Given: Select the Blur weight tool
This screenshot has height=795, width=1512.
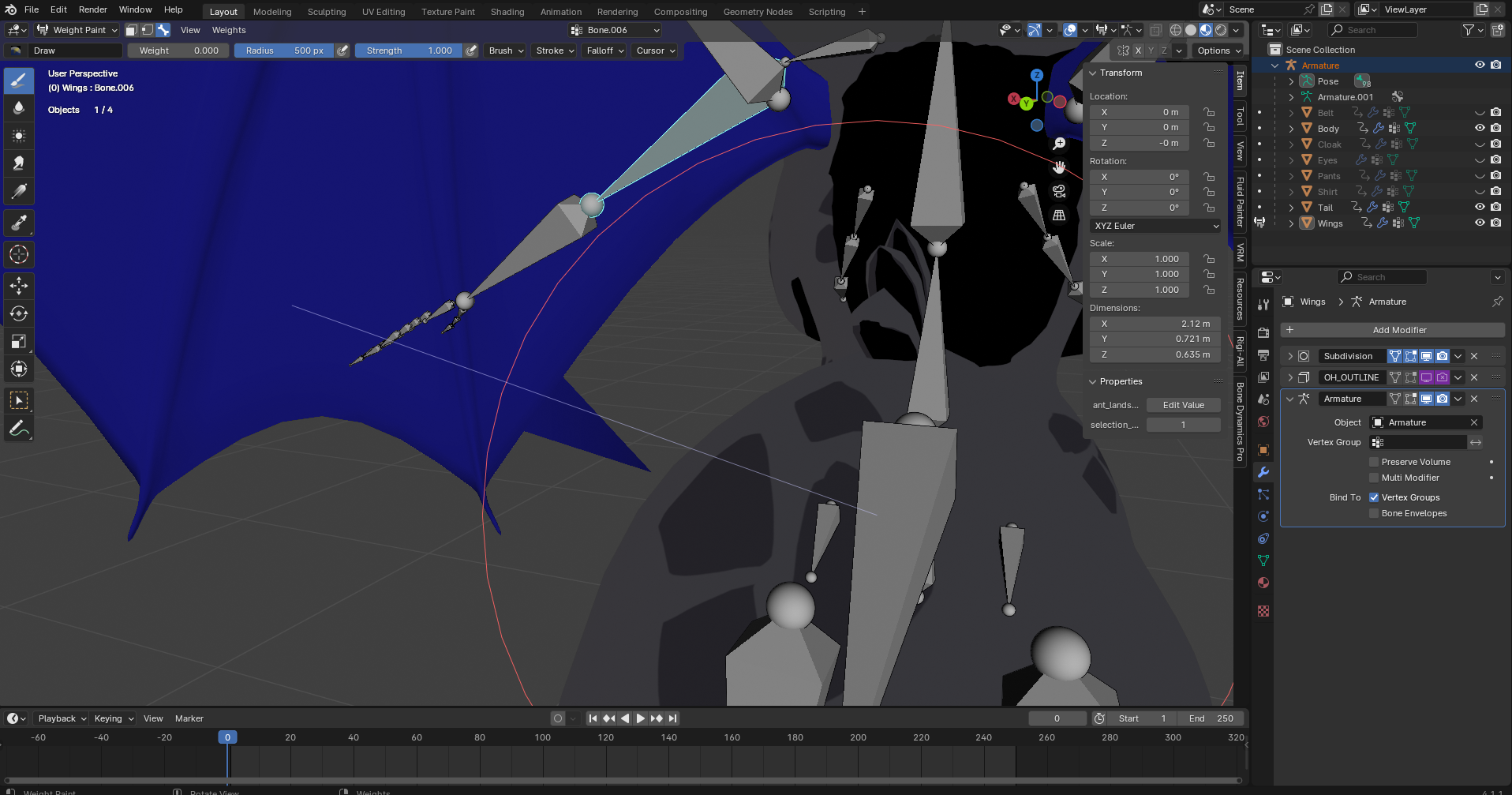Looking at the screenshot, I should pyautogui.click(x=19, y=107).
